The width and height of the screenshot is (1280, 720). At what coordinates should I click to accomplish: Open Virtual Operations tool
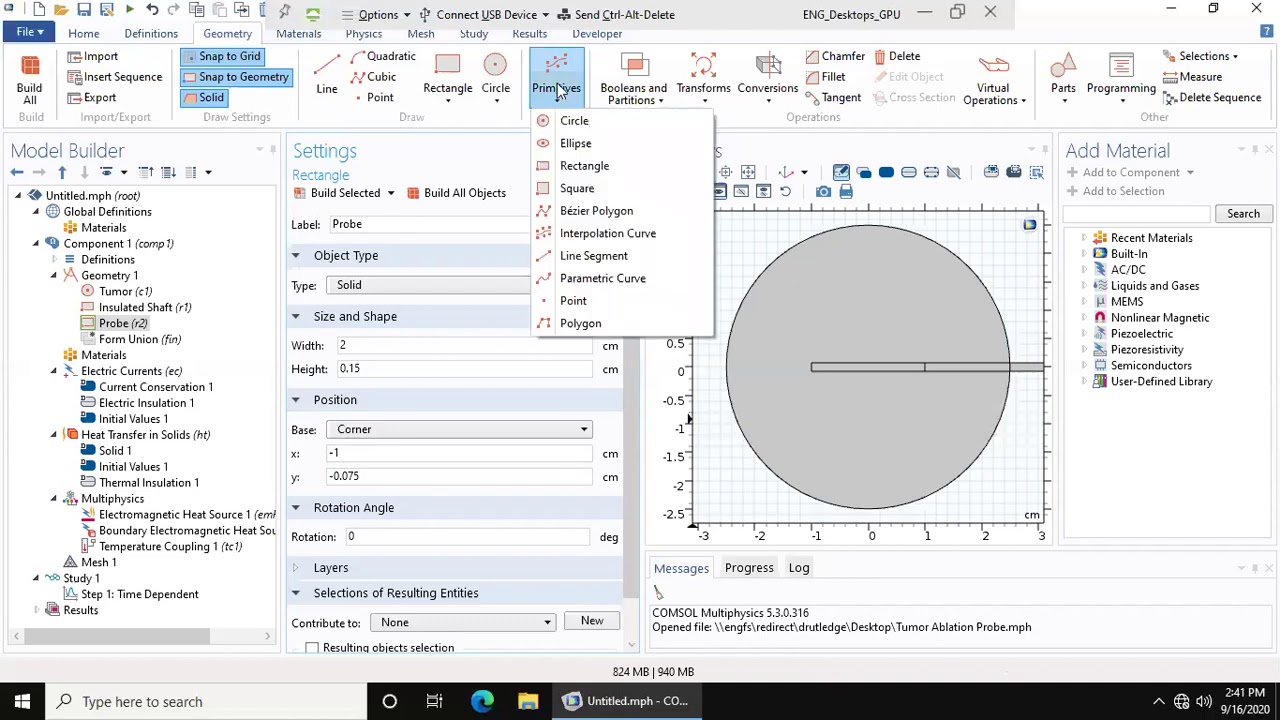point(993,79)
